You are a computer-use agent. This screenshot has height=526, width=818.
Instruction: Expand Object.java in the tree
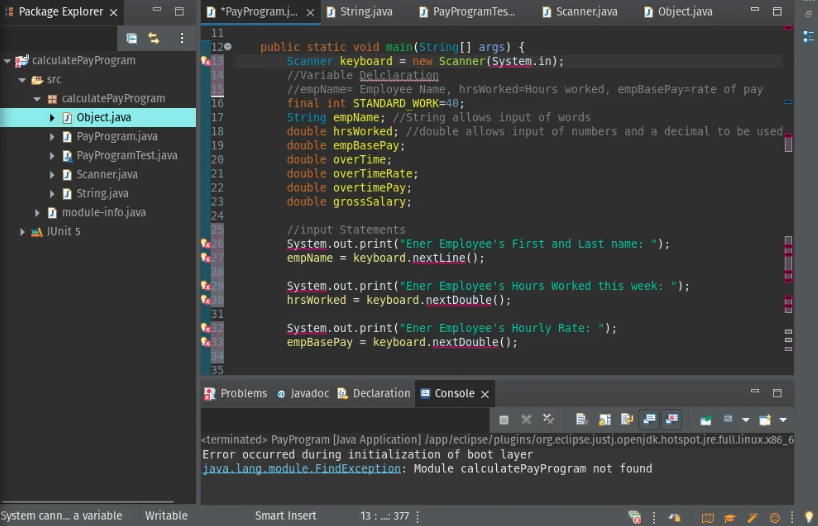pos(52,118)
